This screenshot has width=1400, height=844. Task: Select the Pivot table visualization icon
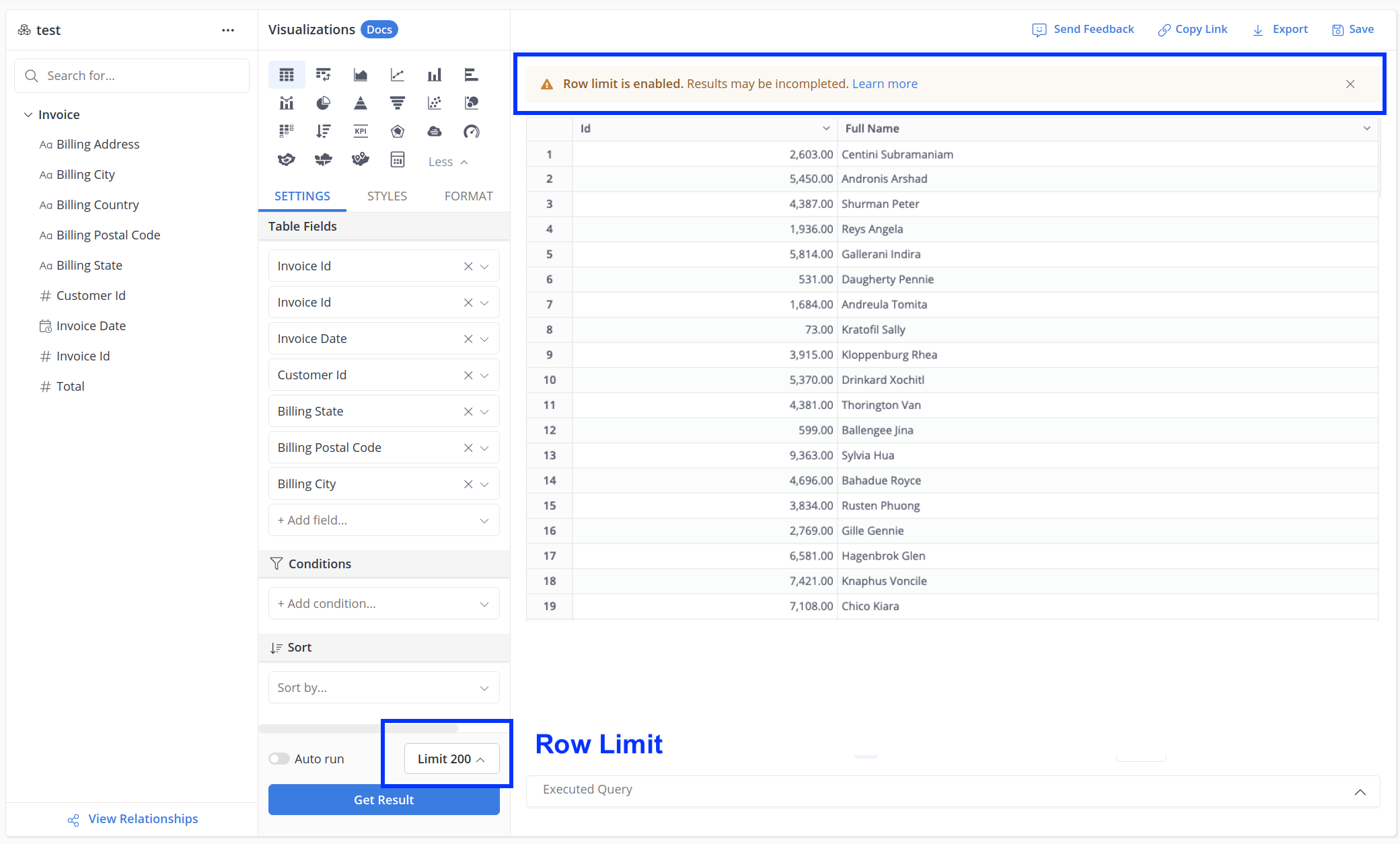click(324, 75)
